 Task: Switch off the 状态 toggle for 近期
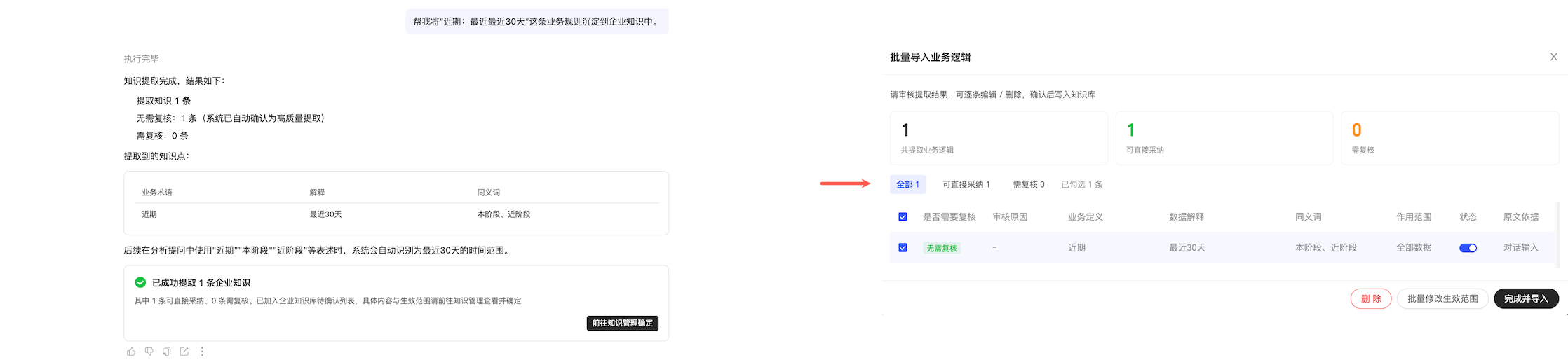1468,248
